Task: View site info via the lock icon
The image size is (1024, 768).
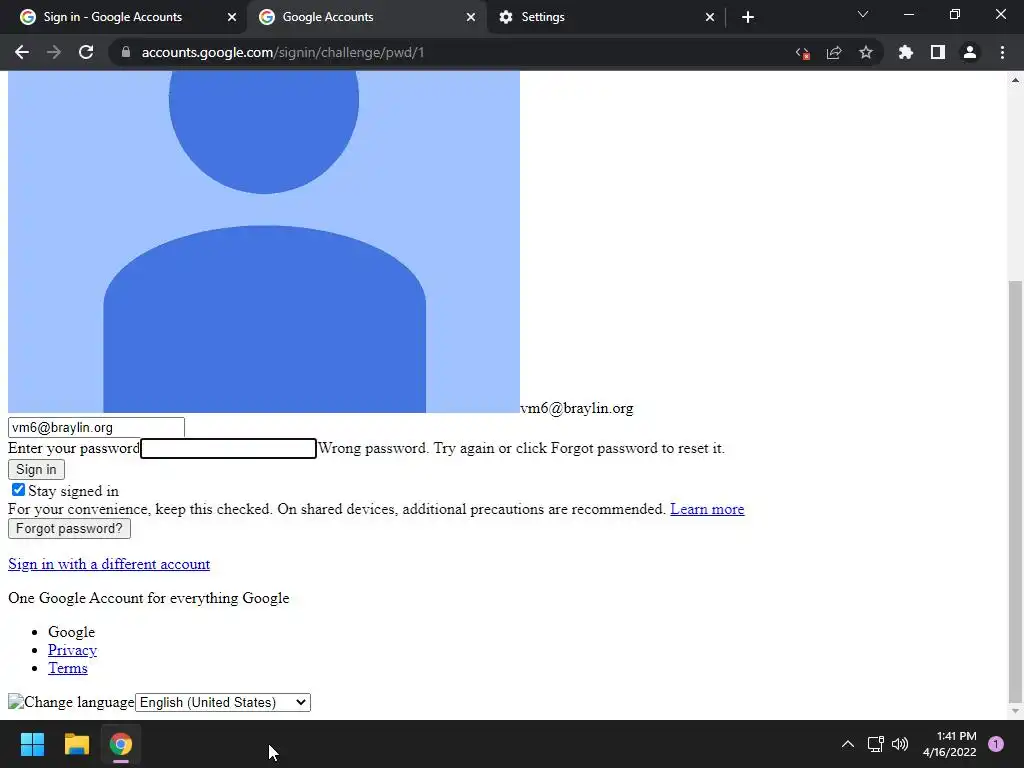Action: pyautogui.click(x=125, y=52)
